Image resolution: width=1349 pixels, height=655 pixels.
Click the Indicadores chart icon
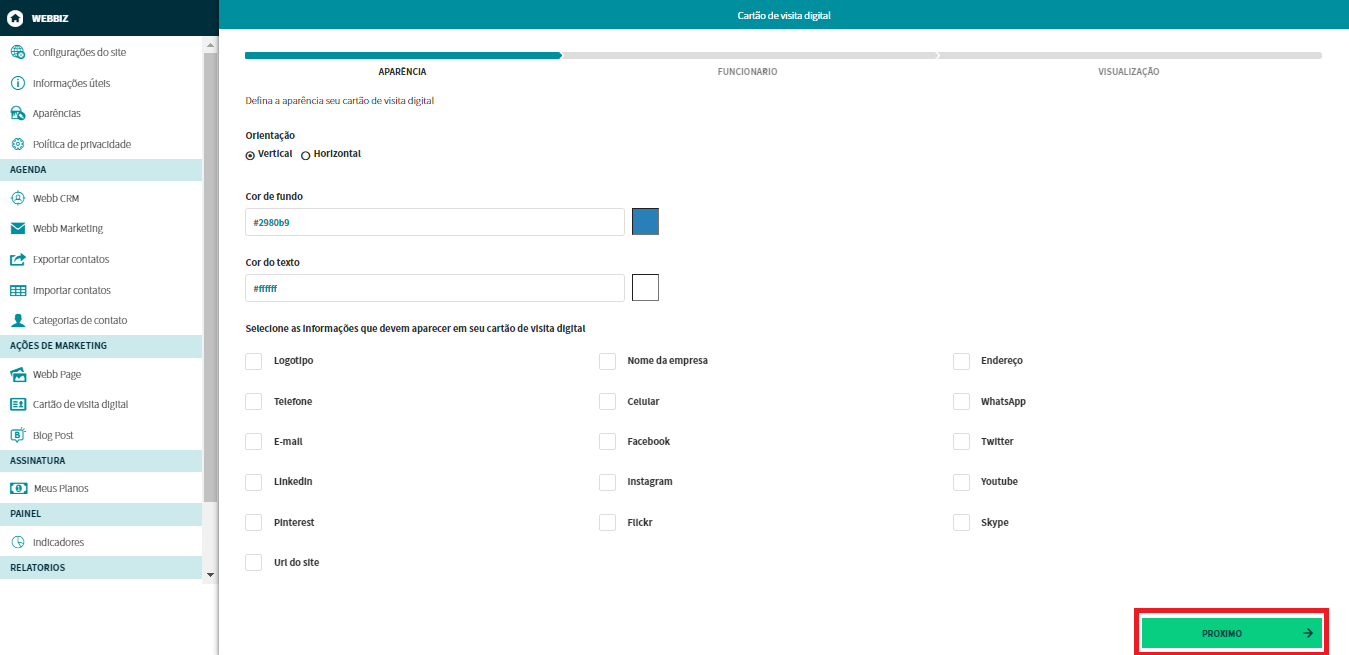click(17, 542)
